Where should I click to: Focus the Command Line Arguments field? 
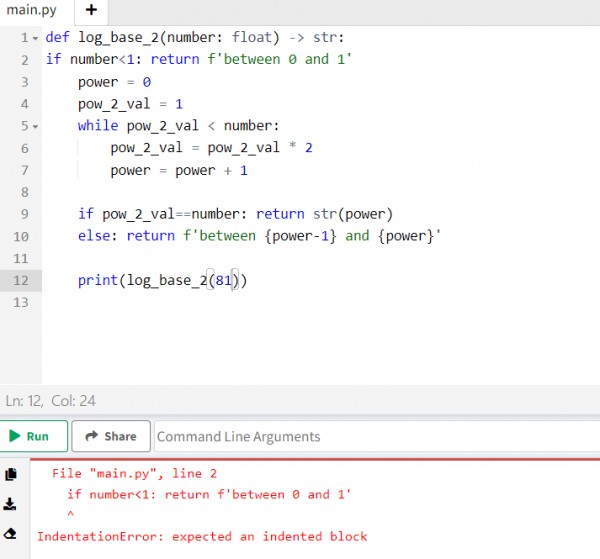coord(377,436)
